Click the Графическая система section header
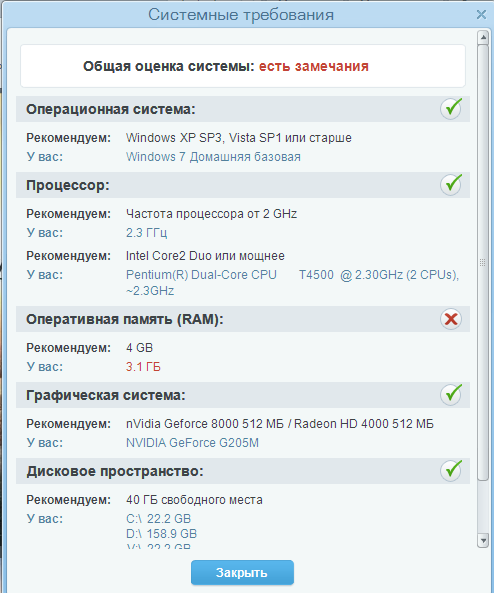 pyautogui.click(x=243, y=395)
